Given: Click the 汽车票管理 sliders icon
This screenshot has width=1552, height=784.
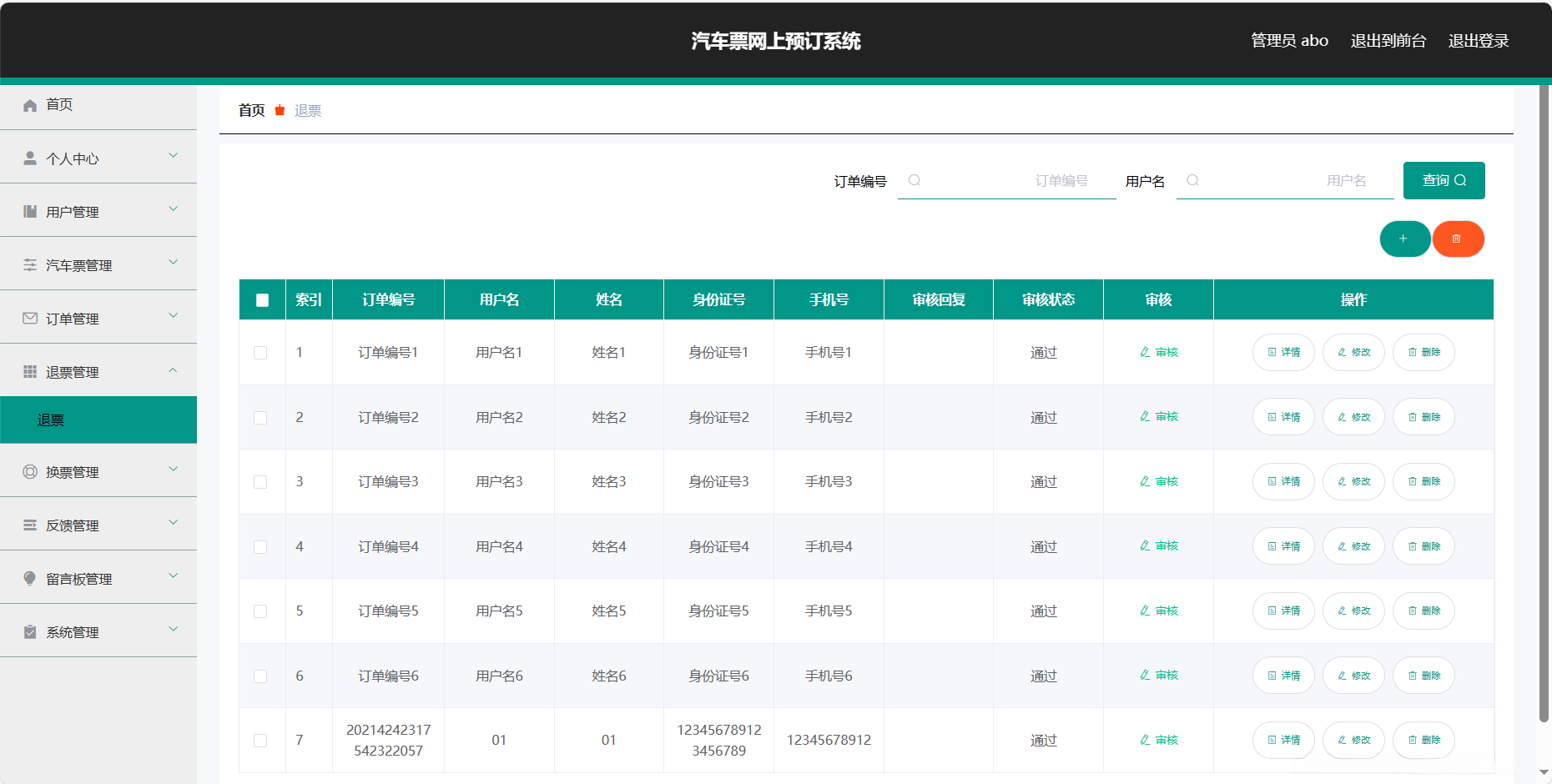Looking at the screenshot, I should tap(30, 265).
